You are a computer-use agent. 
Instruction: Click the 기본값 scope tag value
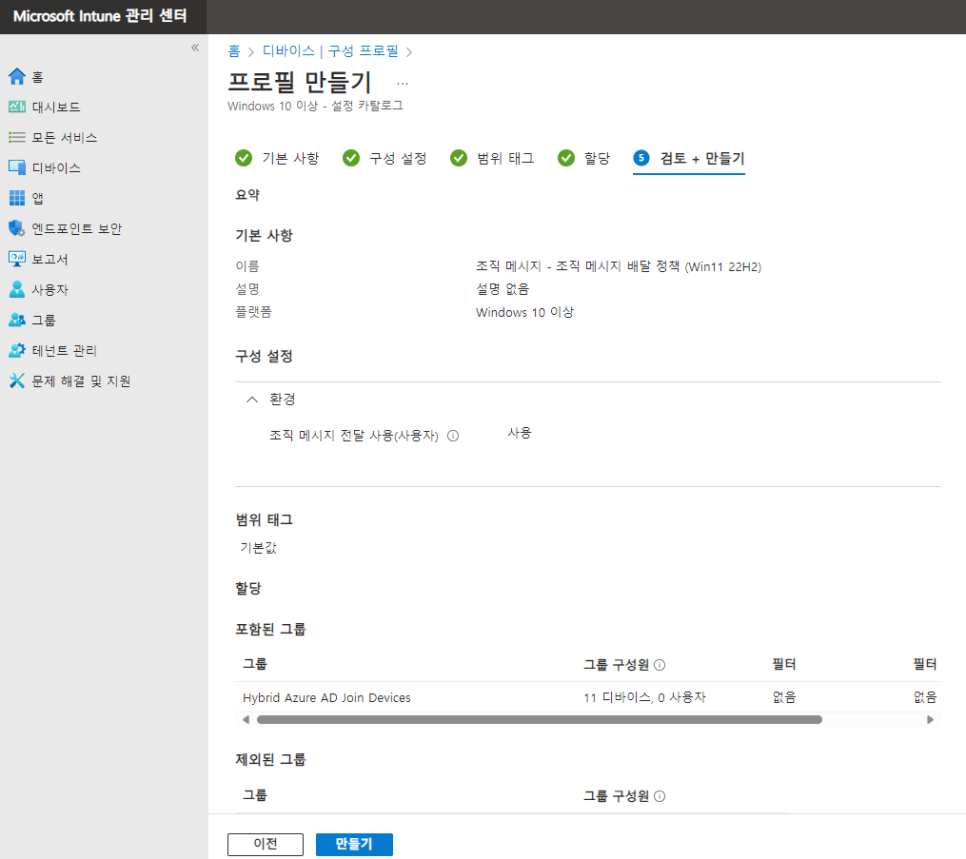258,548
